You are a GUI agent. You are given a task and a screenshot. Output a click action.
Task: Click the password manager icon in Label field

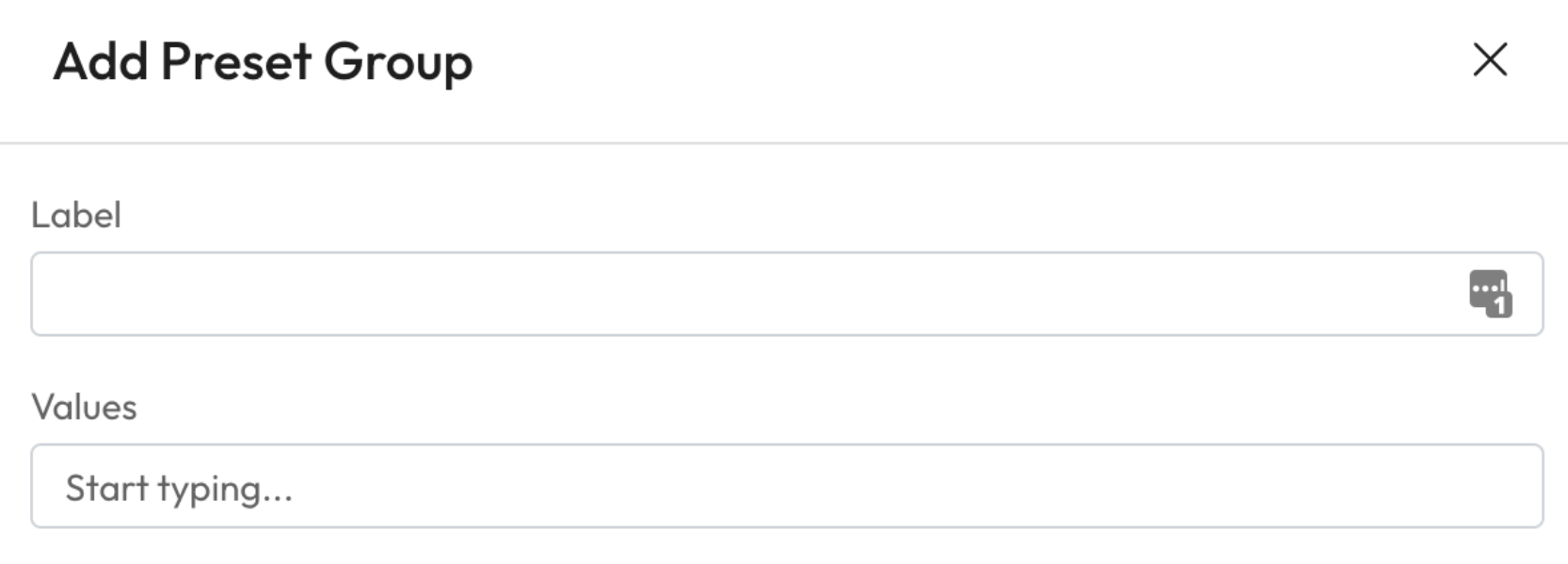coord(1490,294)
